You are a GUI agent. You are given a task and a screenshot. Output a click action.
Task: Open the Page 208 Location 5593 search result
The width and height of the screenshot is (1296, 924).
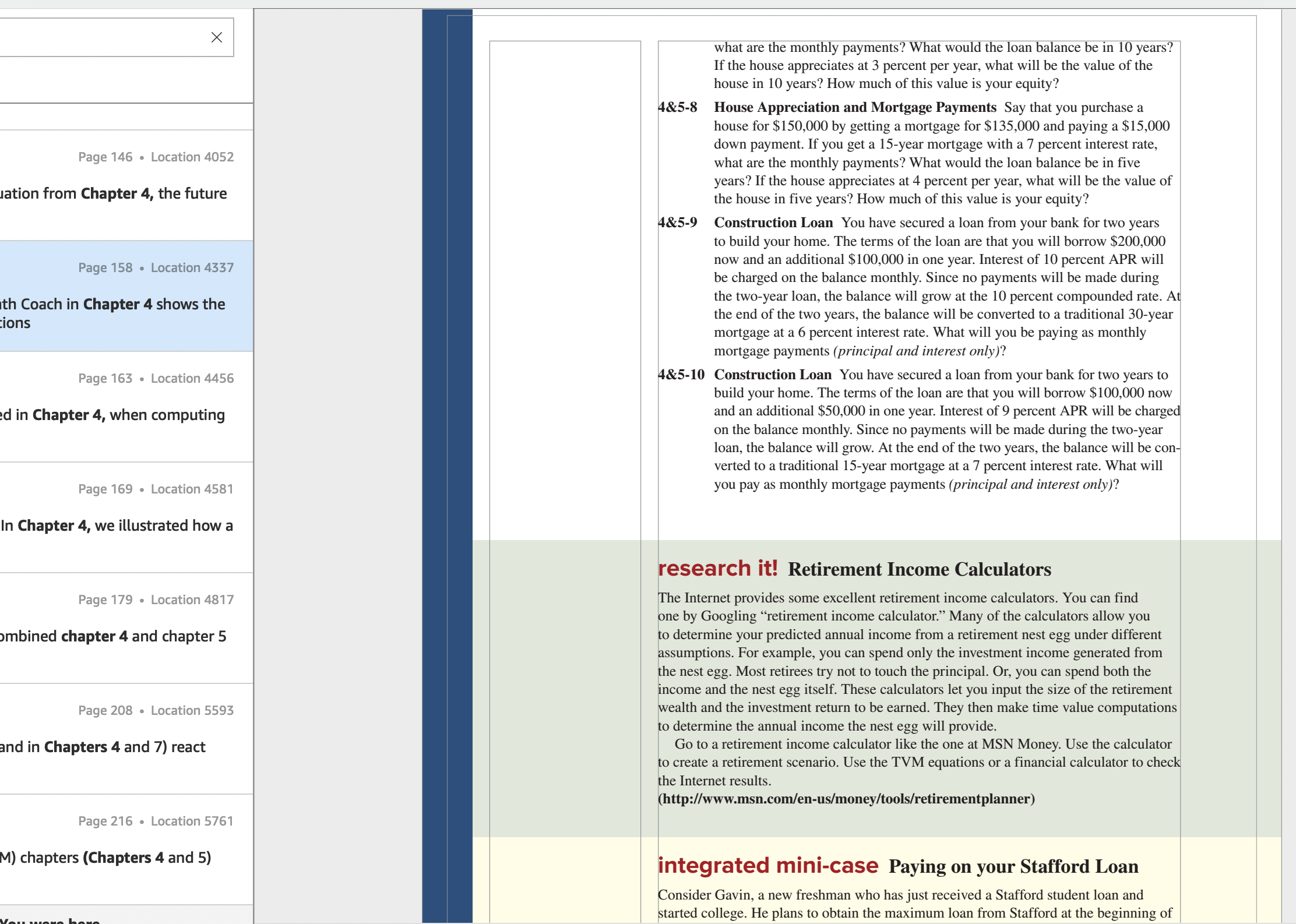pyautogui.click(x=126, y=739)
